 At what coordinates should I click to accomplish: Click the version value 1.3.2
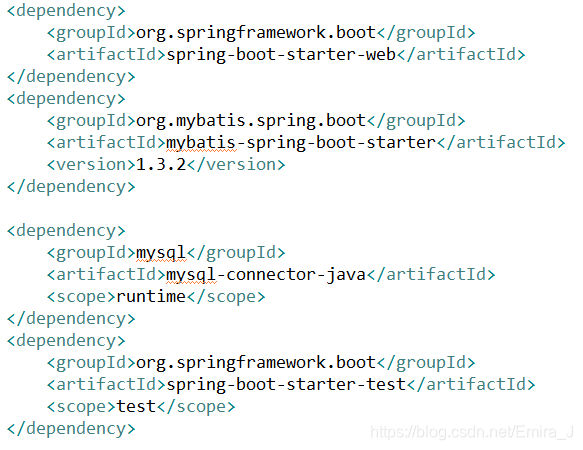click(161, 164)
